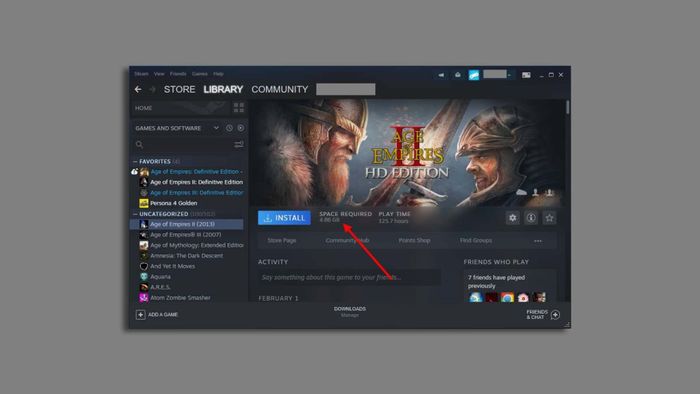The image size is (700, 394).
Task: Add game to favorites star icon
Action: (x=549, y=218)
